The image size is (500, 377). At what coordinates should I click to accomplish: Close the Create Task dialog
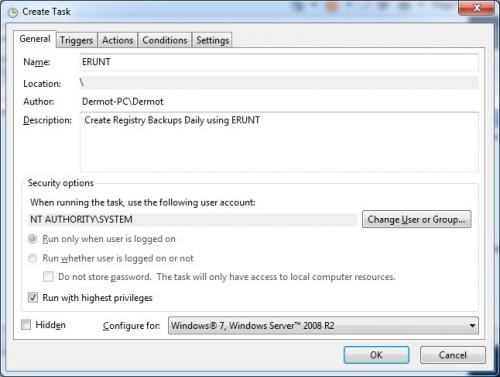coord(476,8)
